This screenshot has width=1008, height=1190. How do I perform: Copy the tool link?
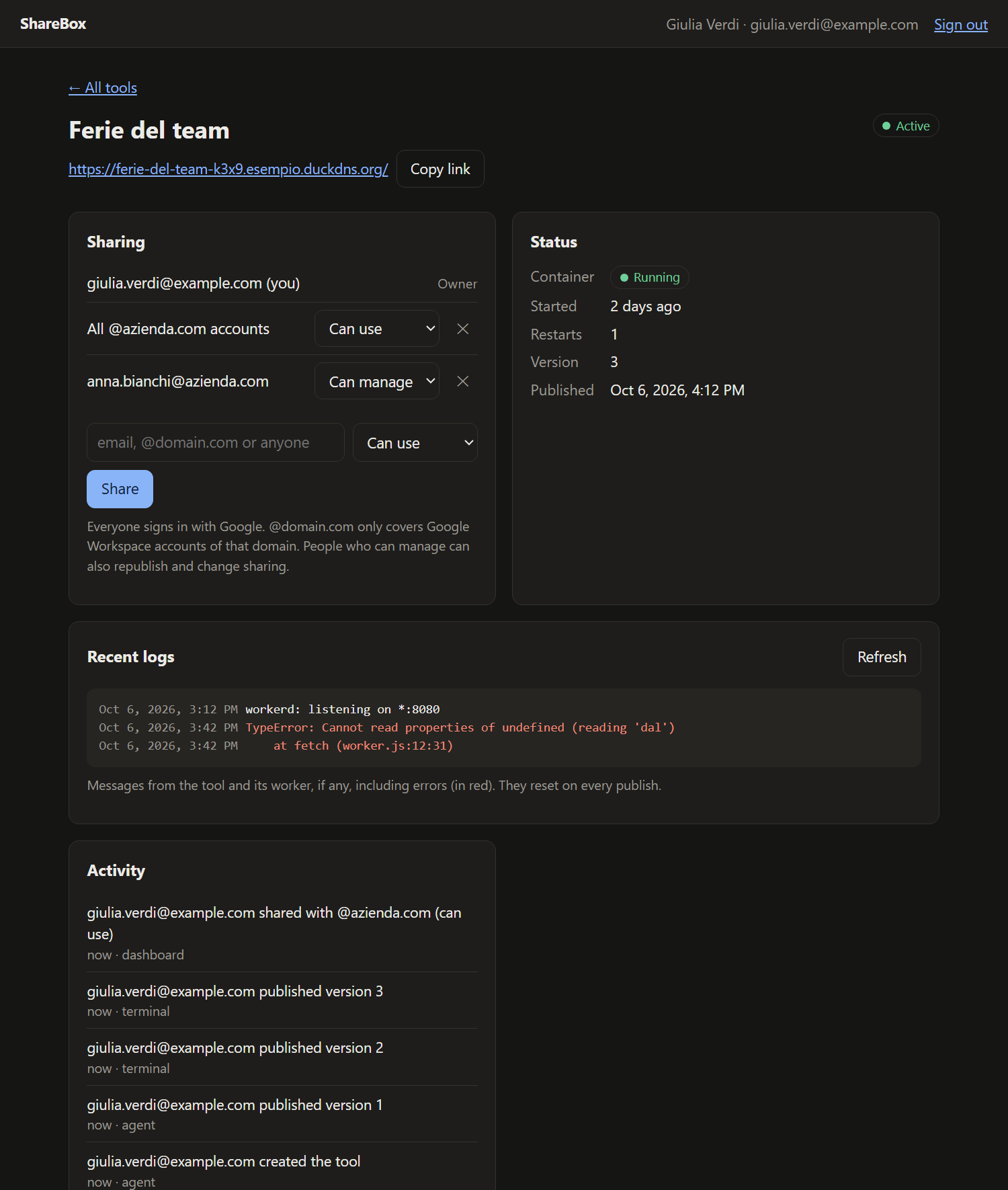pos(440,169)
